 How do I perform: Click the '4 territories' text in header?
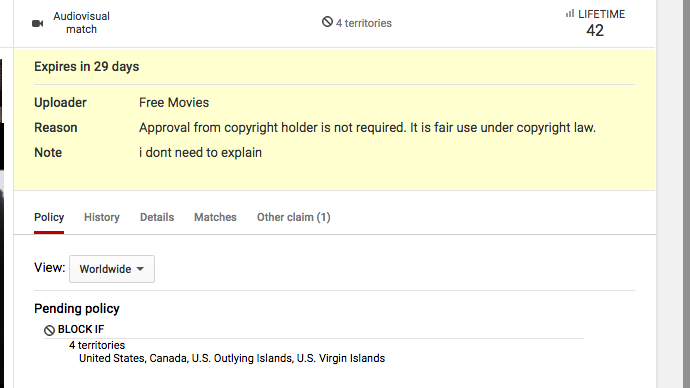(363, 23)
